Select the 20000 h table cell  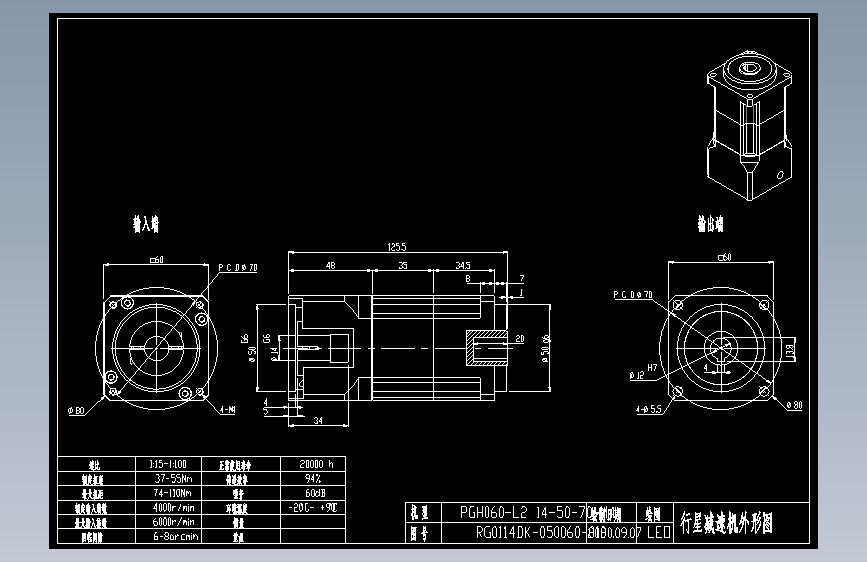click(313, 464)
